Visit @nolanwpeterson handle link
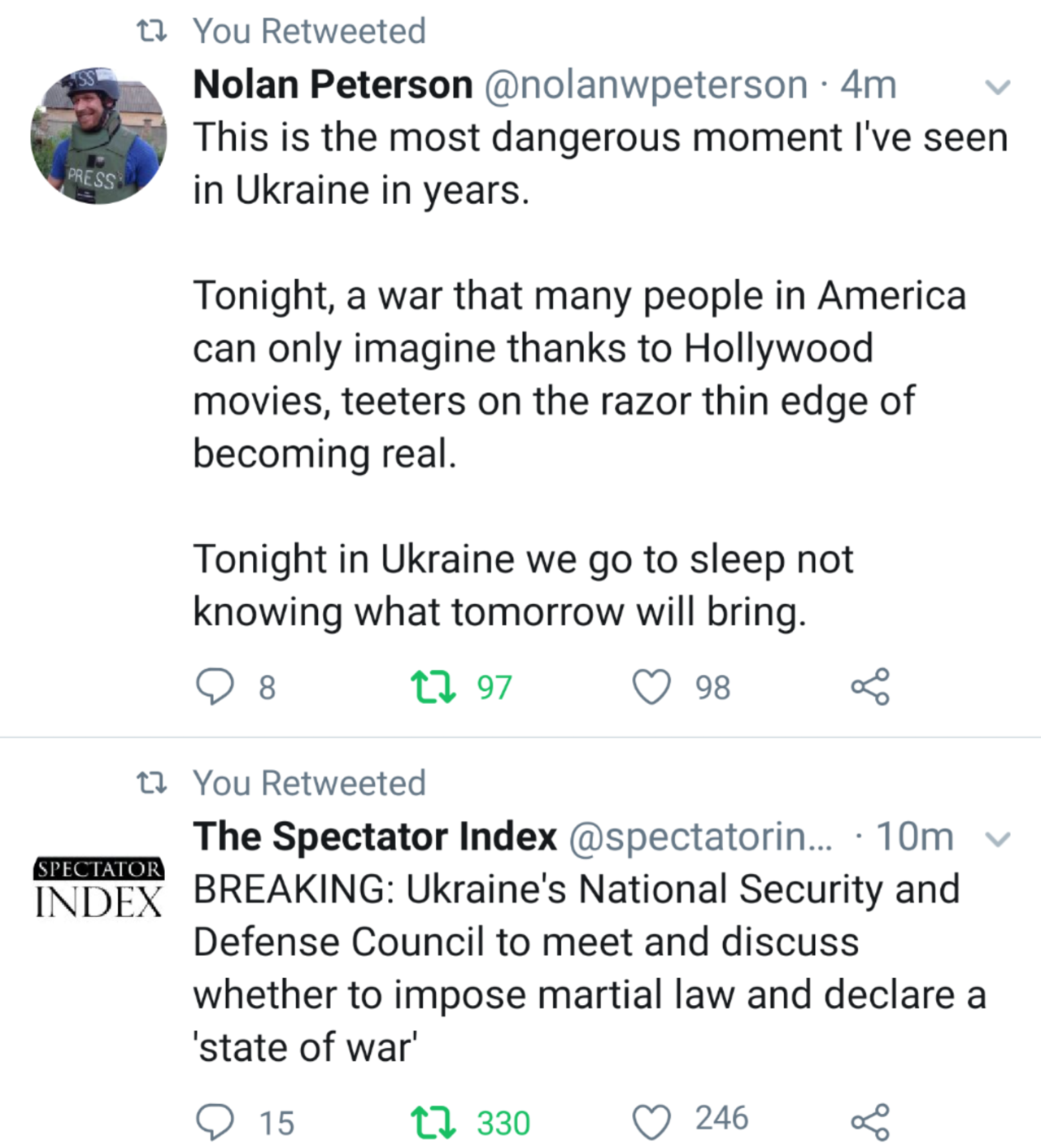This screenshot has height=1148, width=1041. tap(646, 85)
